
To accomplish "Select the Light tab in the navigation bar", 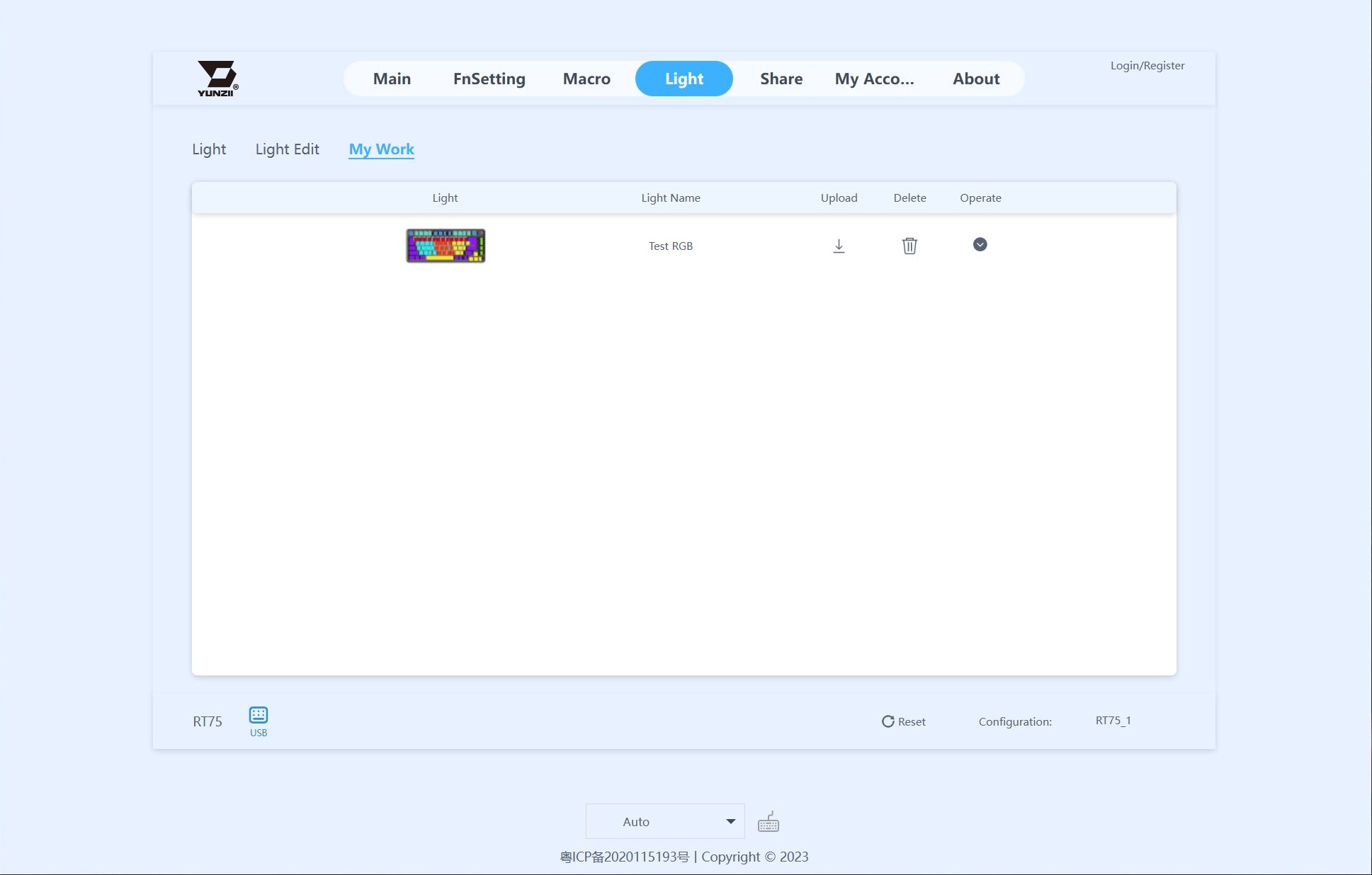I will 684,79.
